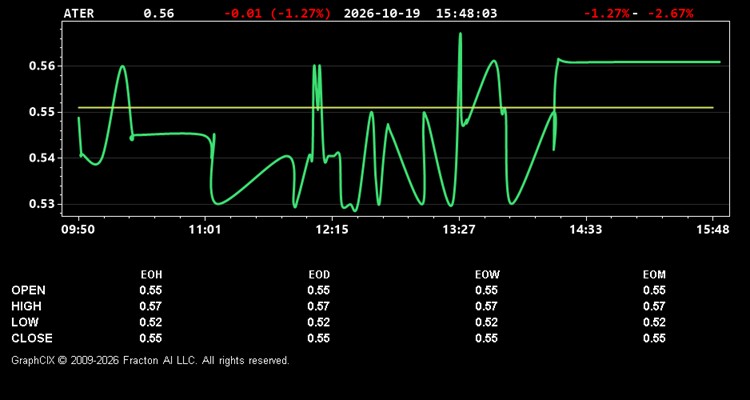Select the 15:48 time axis label

point(713,230)
